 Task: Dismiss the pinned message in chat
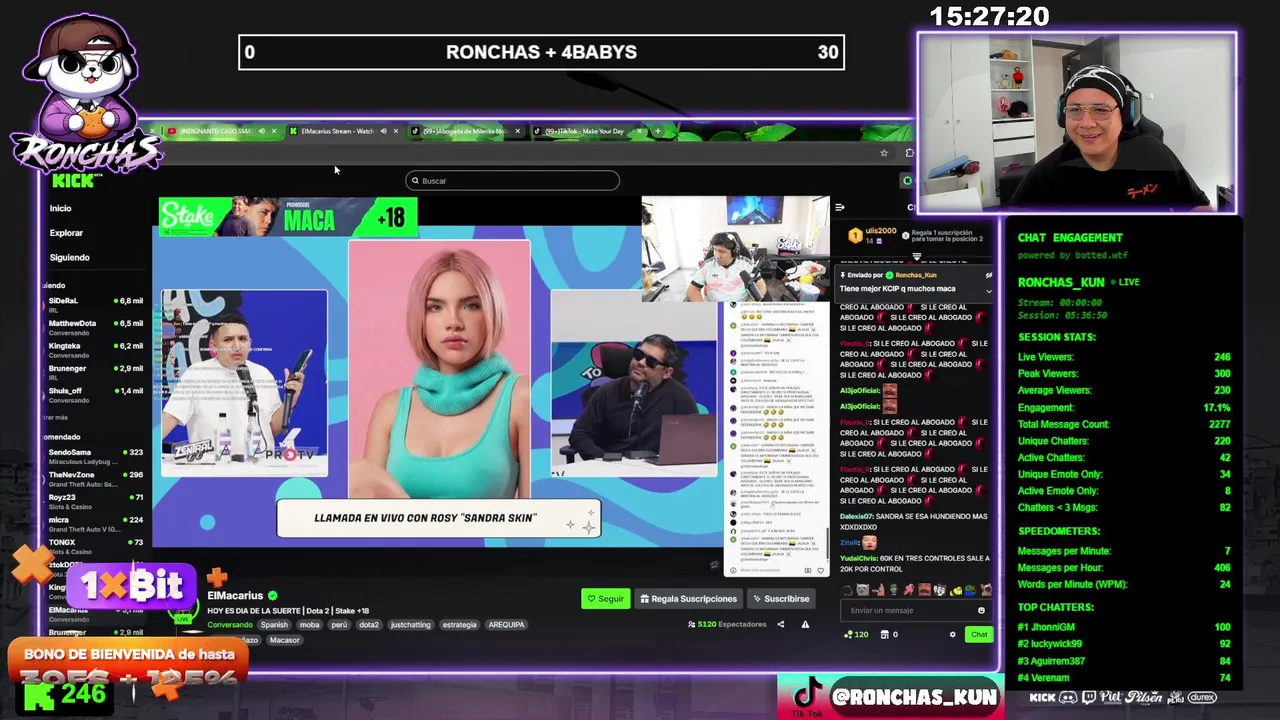click(x=988, y=275)
